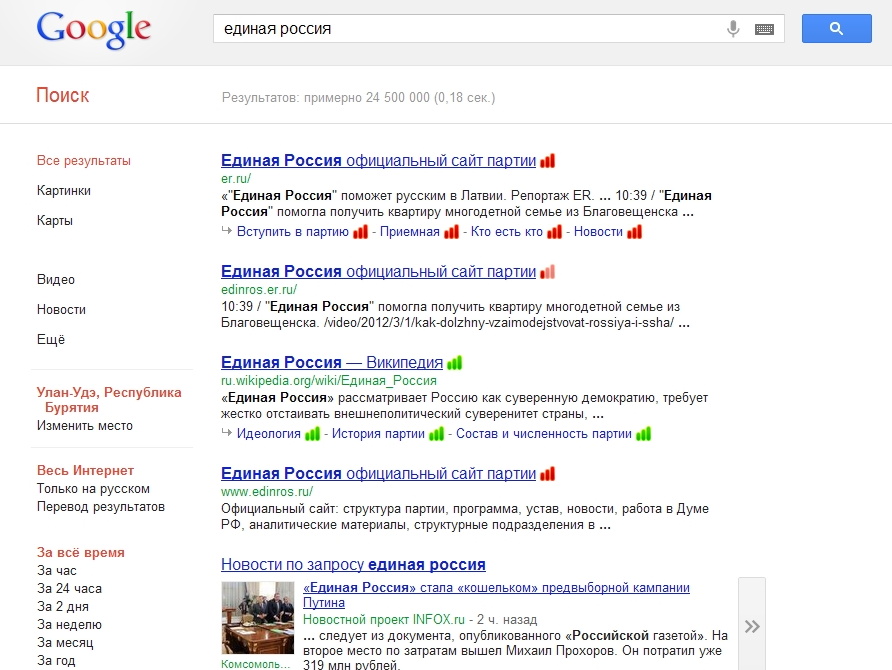This screenshot has height=670, width=892.
Task: Open the on-screen keyboard icon
Action: click(x=764, y=29)
